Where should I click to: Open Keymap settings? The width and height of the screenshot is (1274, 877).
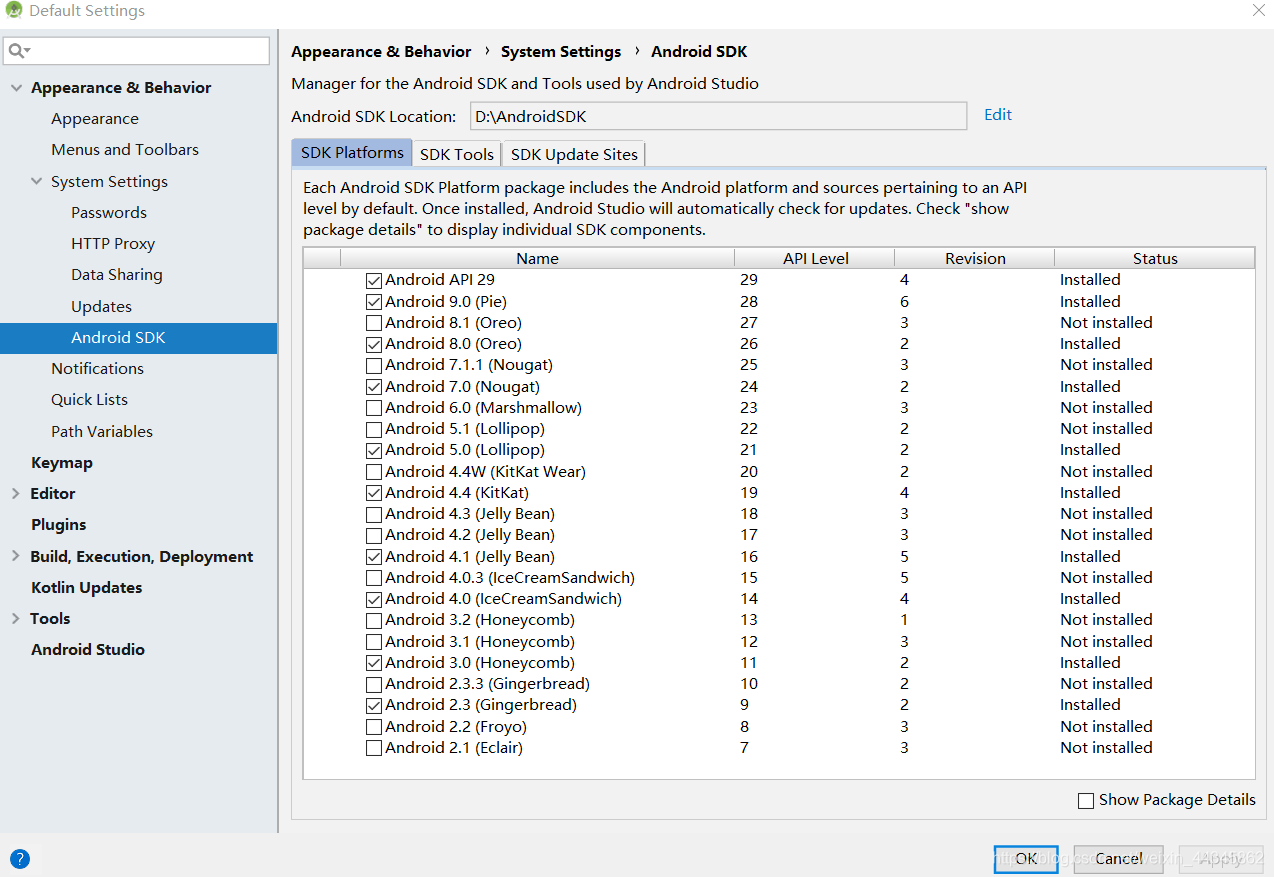pos(62,463)
